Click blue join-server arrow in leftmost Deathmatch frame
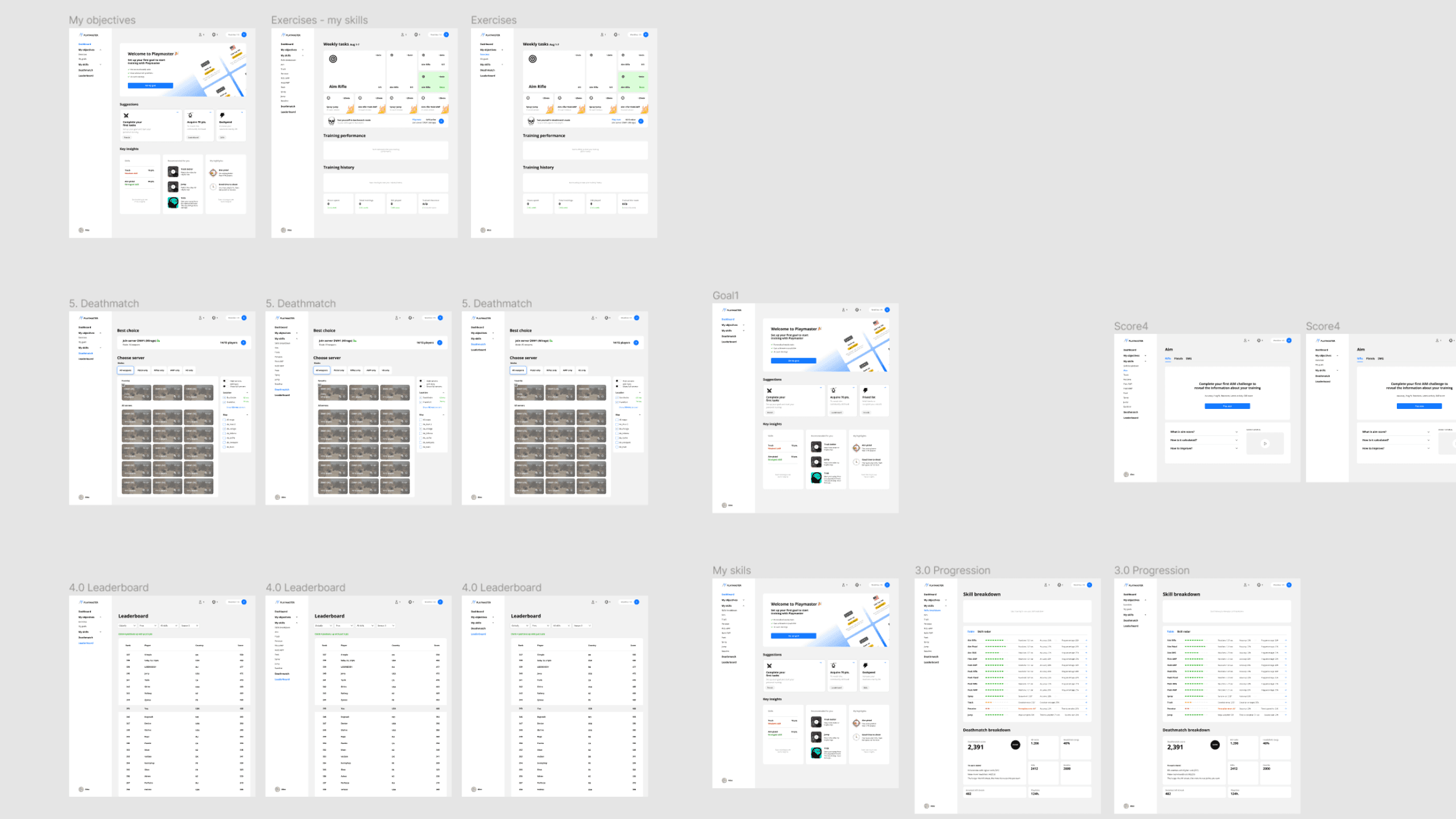Screen dimensions: 1456x819 243,342
